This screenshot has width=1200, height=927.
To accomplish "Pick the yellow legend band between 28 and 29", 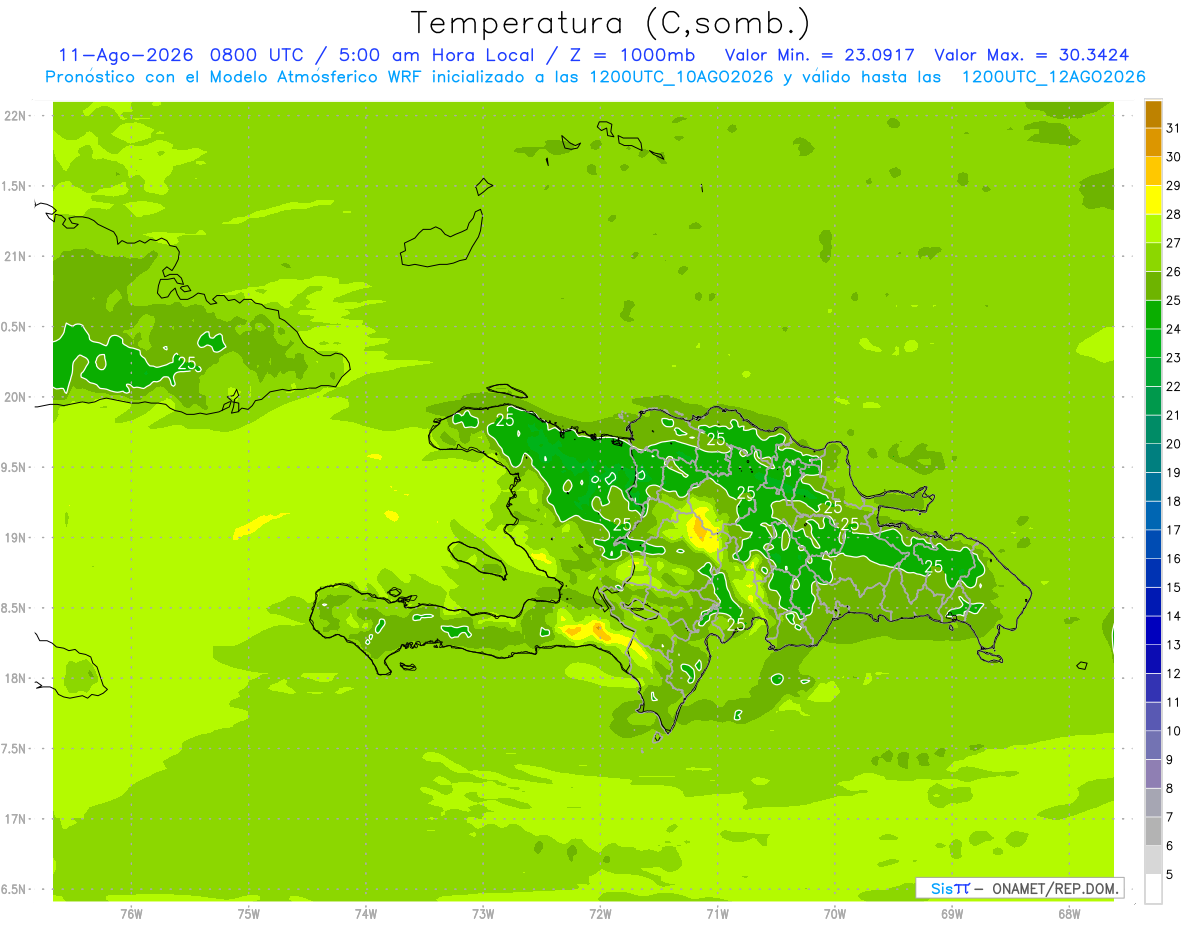I will [x=1153, y=200].
